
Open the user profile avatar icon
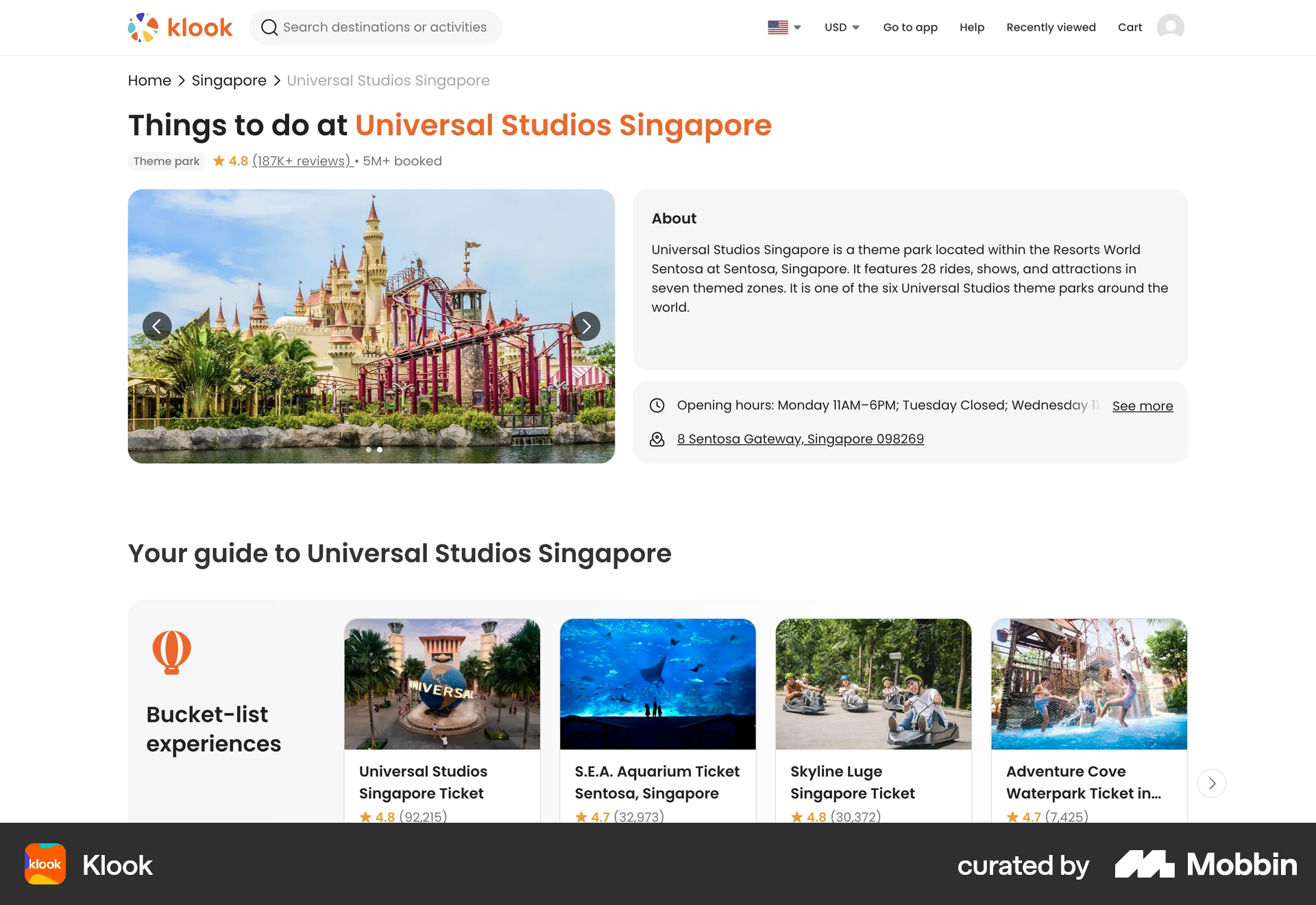tap(1171, 27)
